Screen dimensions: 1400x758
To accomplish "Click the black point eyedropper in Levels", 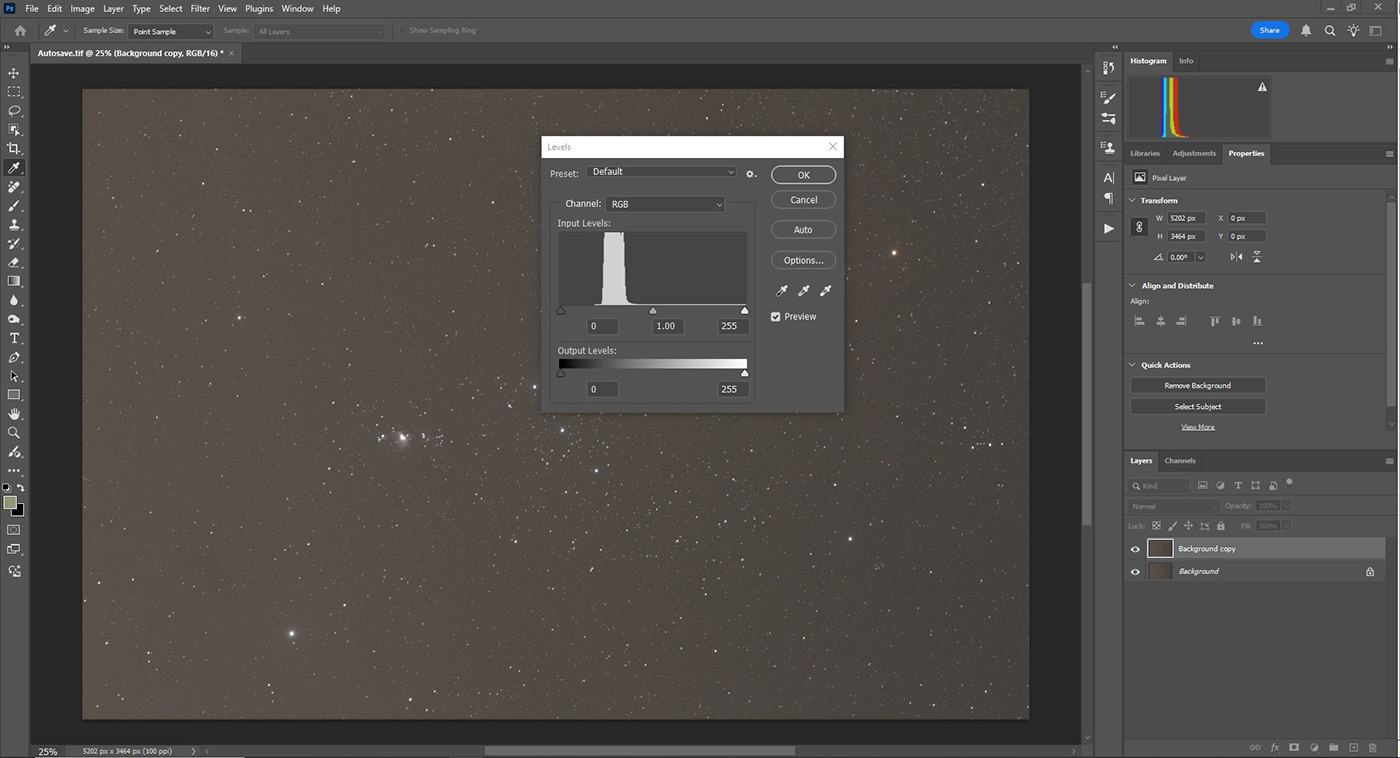I will (782, 291).
